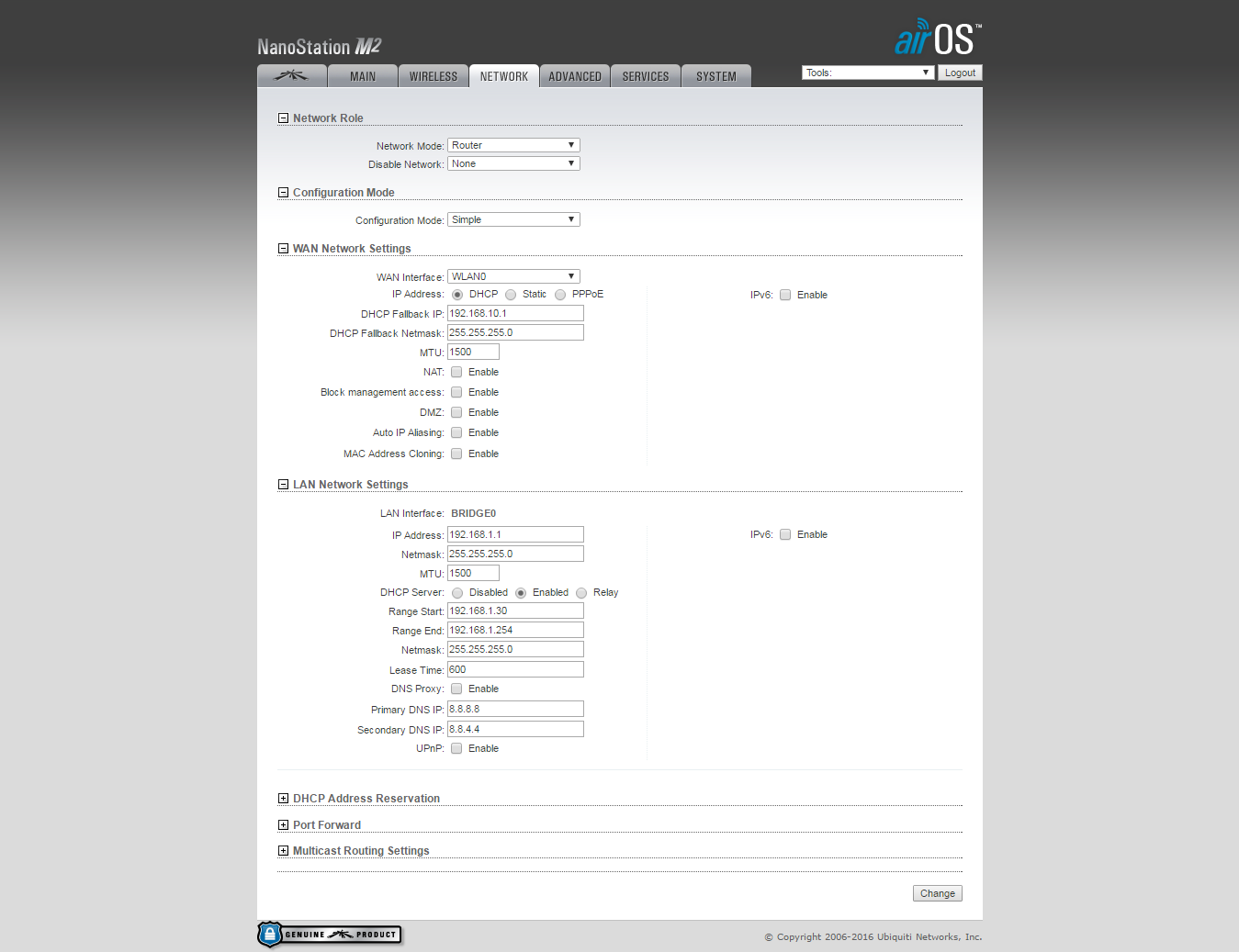Click the Primary DNS IP field

(515, 709)
